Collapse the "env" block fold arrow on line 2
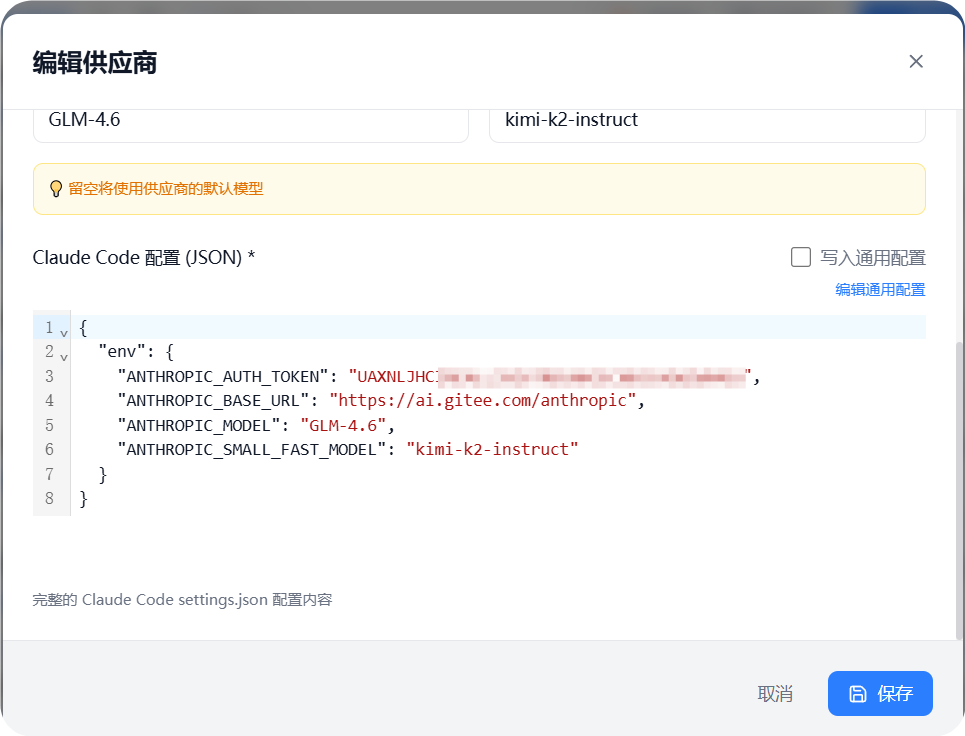965x736 pixels. pyautogui.click(x=64, y=357)
